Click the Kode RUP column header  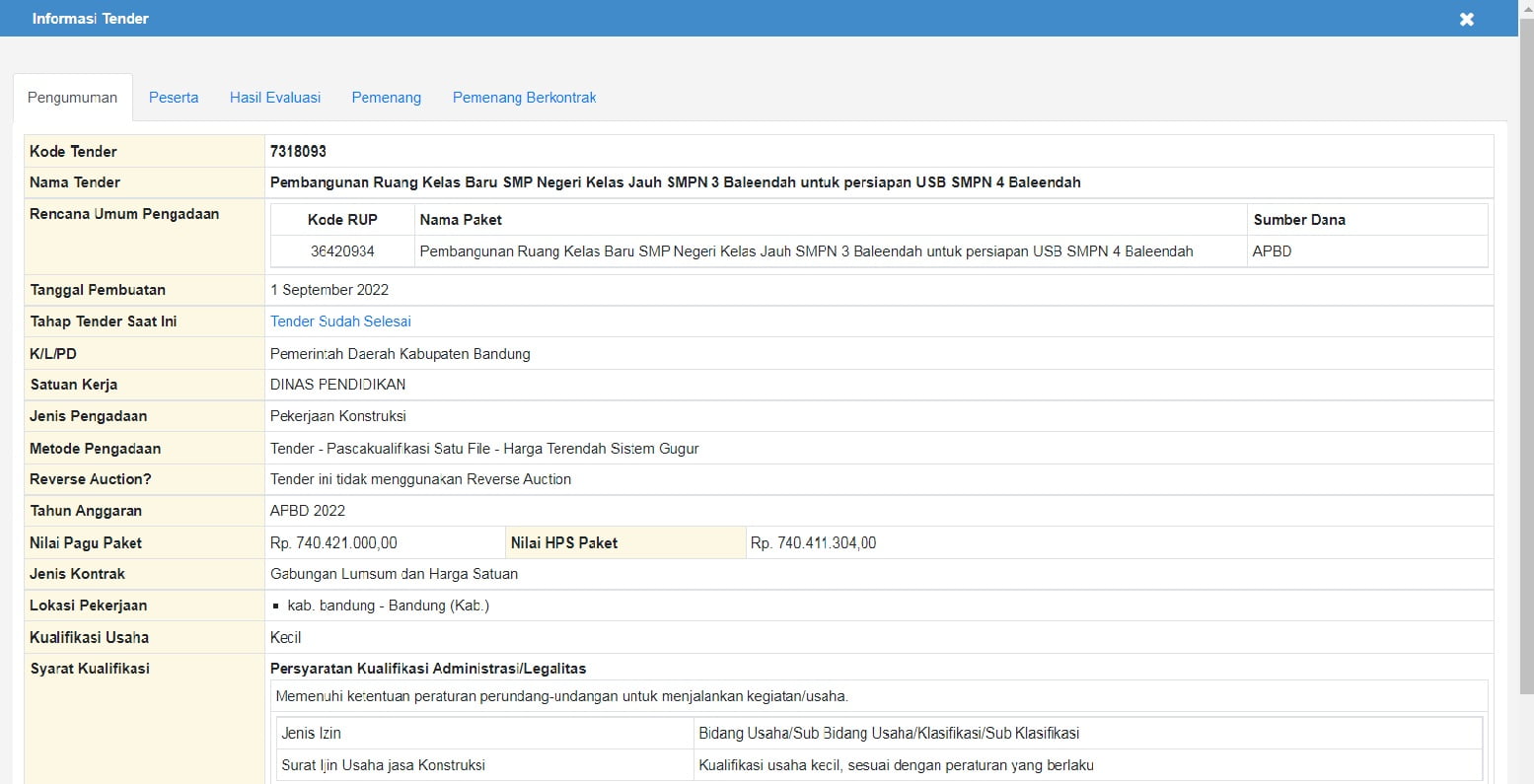(x=342, y=220)
